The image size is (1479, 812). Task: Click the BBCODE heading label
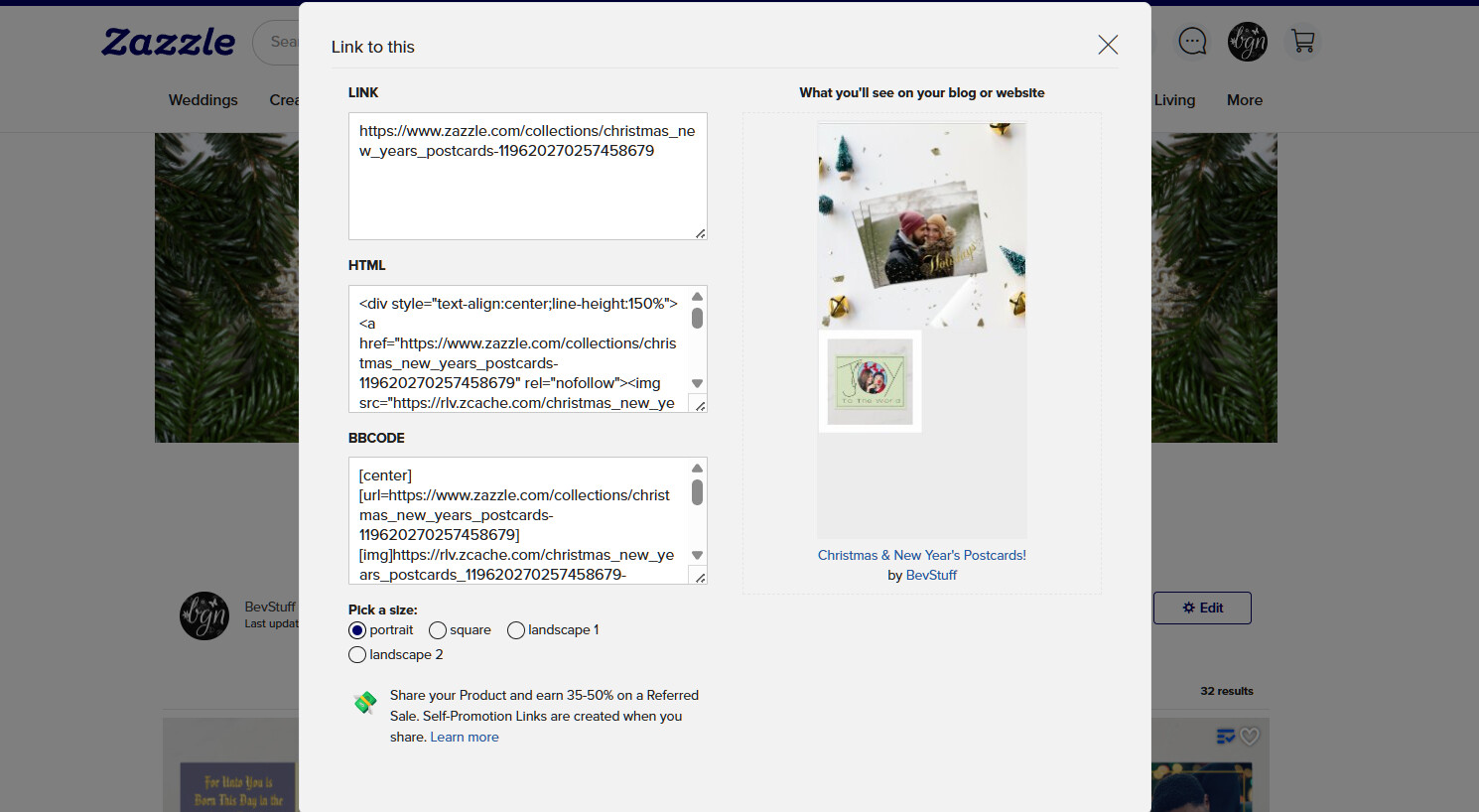[376, 438]
